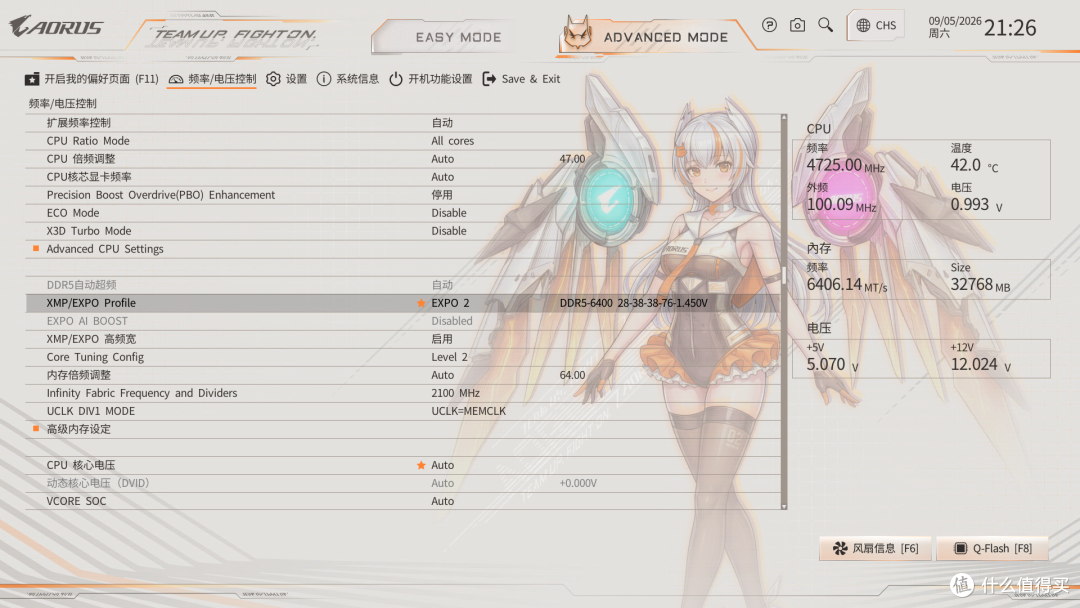
Task: Change UCLK DIV1 MODE UCLK=MEMCLK value
Action: [x=468, y=411]
